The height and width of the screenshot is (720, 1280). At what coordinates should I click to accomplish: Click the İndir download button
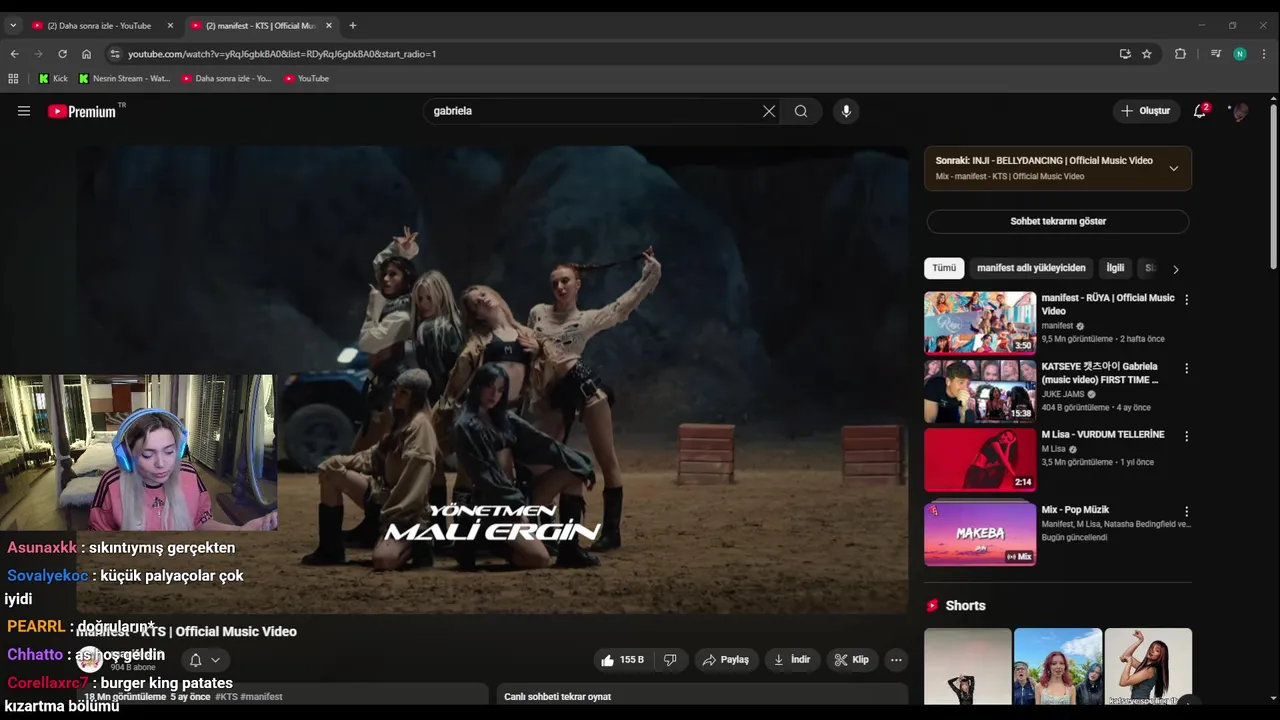793,660
